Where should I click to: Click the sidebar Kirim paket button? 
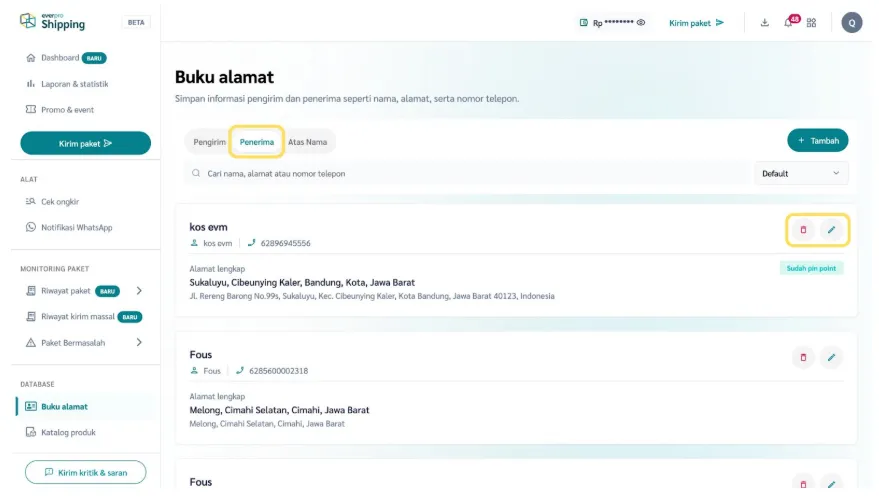(x=85, y=143)
